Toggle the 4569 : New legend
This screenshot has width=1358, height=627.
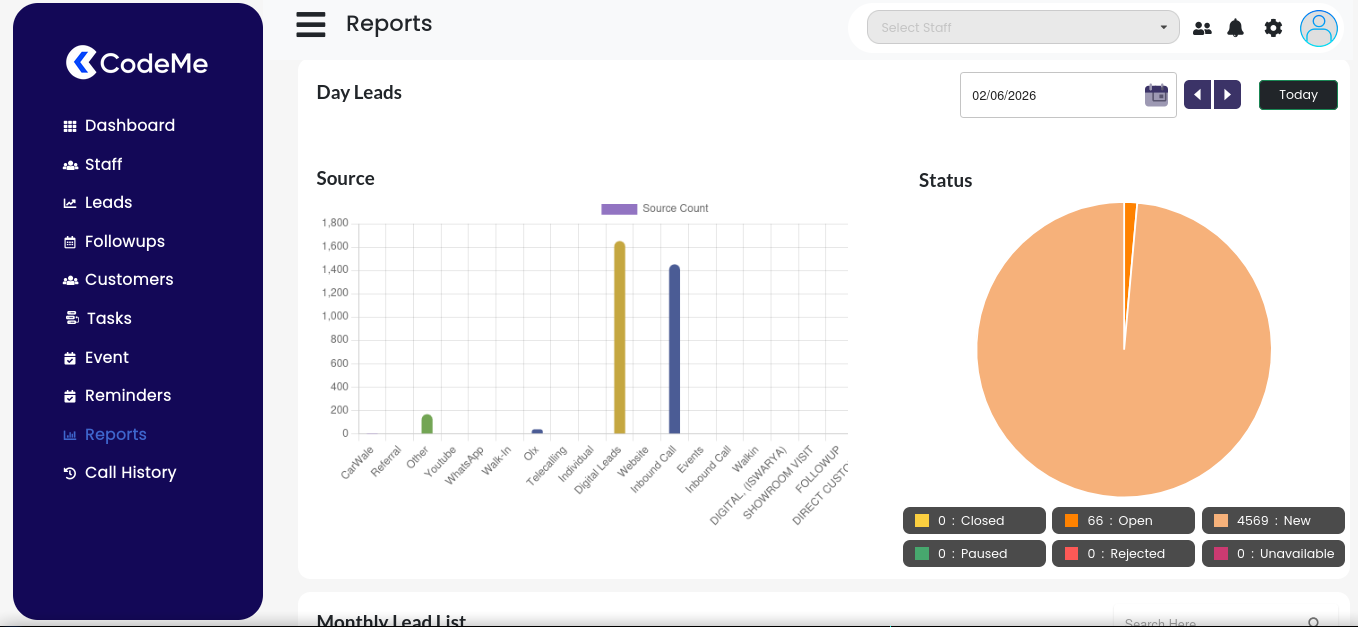pos(1273,520)
